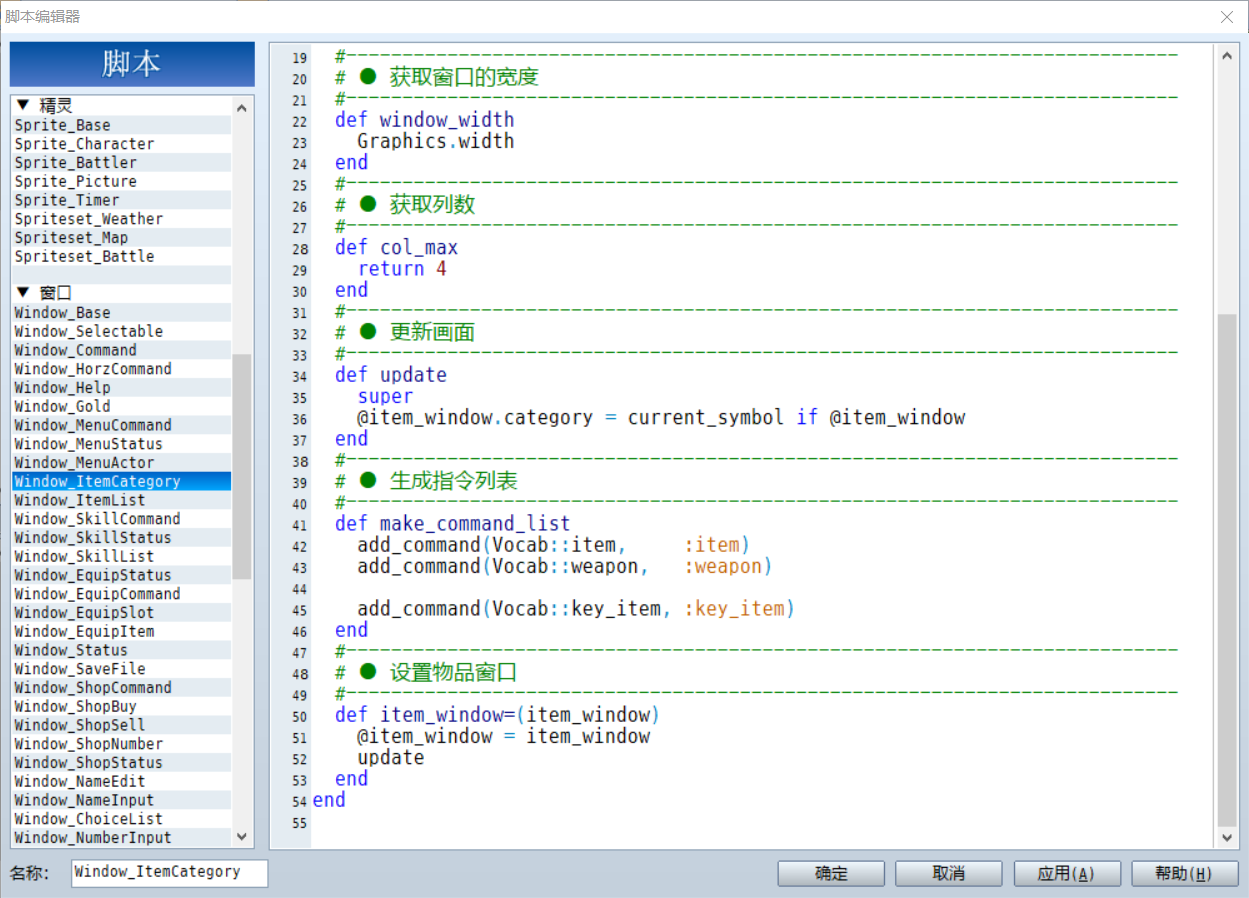
Task: Click the 确定 button
Action: pyautogui.click(x=831, y=873)
